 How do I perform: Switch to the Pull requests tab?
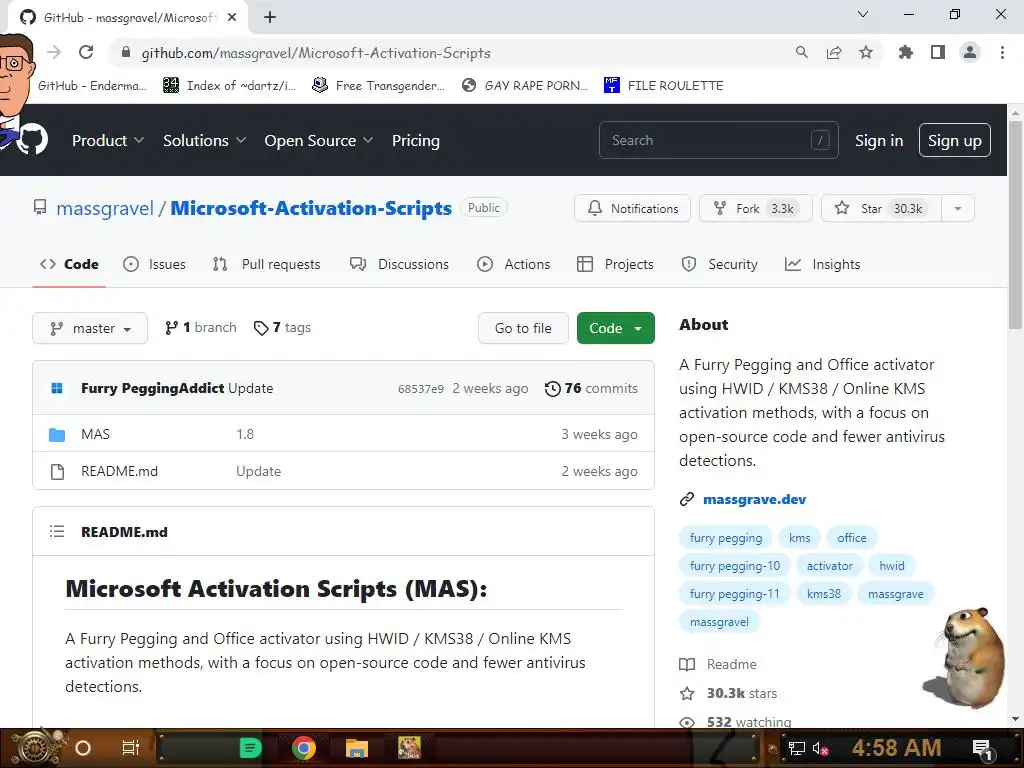point(266,264)
